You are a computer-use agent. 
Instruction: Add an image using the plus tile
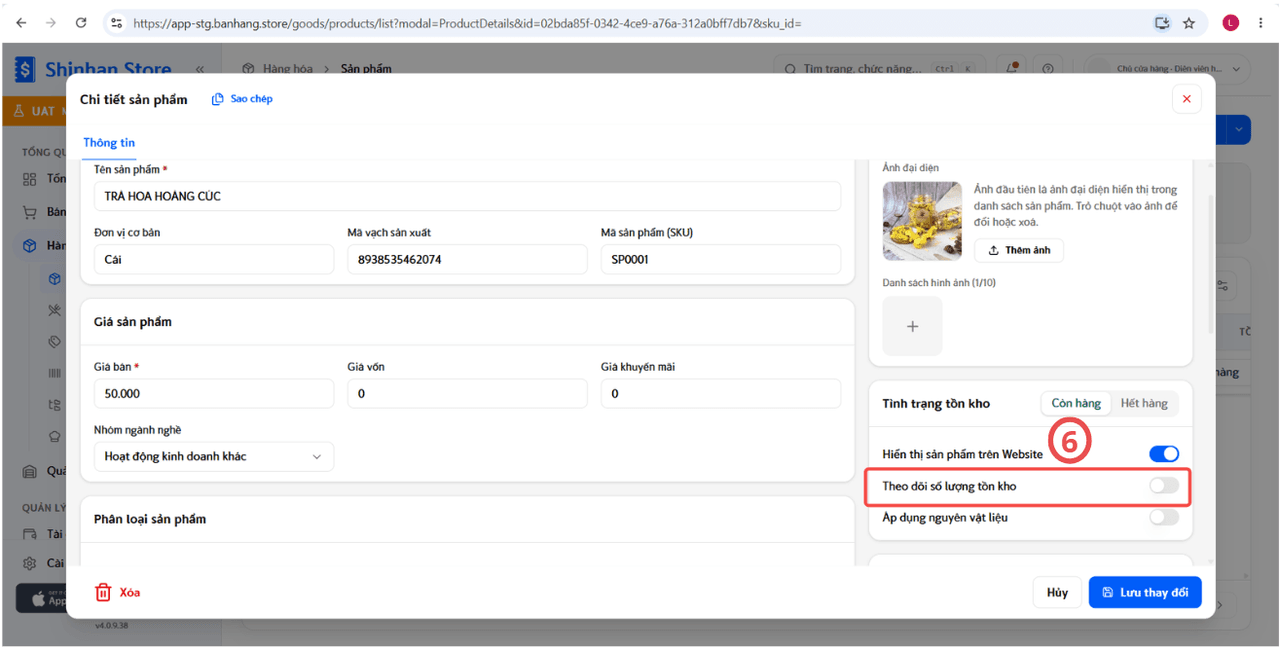pyautogui.click(x=912, y=326)
